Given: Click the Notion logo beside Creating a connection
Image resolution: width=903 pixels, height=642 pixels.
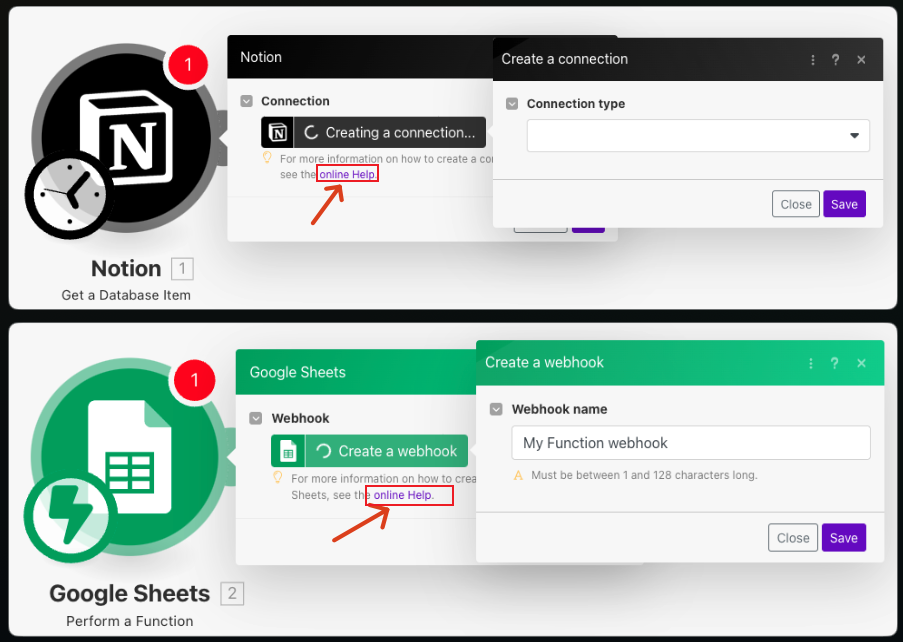Looking at the screenshot, I should [x=278, y=132].
